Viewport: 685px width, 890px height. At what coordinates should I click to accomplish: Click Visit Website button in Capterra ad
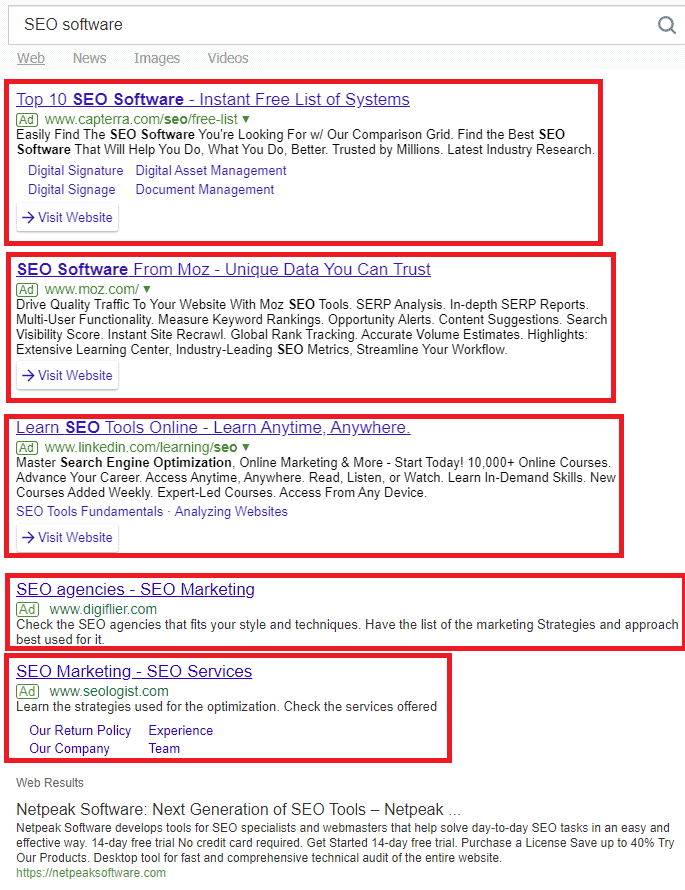[x=68, y=217]
